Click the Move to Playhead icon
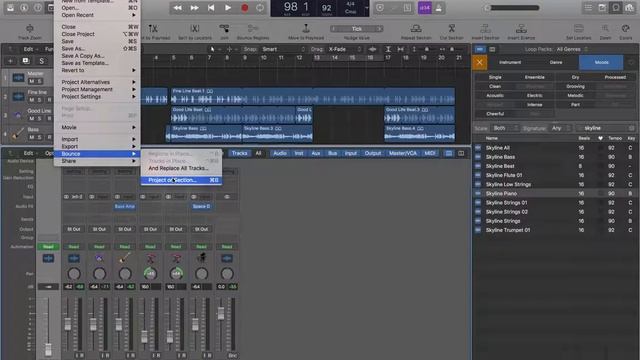 (x=306, y=29)
